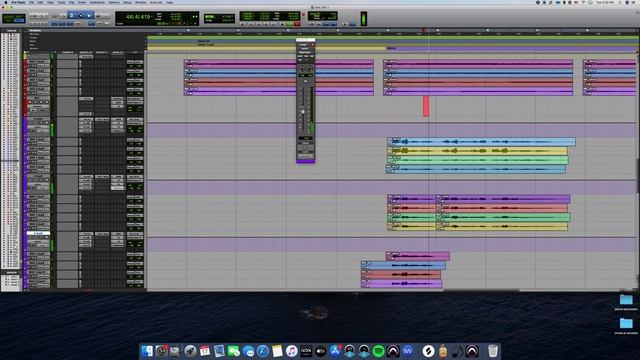Open Launchpad from the dock
The height and width of the screenshot is (360, 640).
click(190, 351)
